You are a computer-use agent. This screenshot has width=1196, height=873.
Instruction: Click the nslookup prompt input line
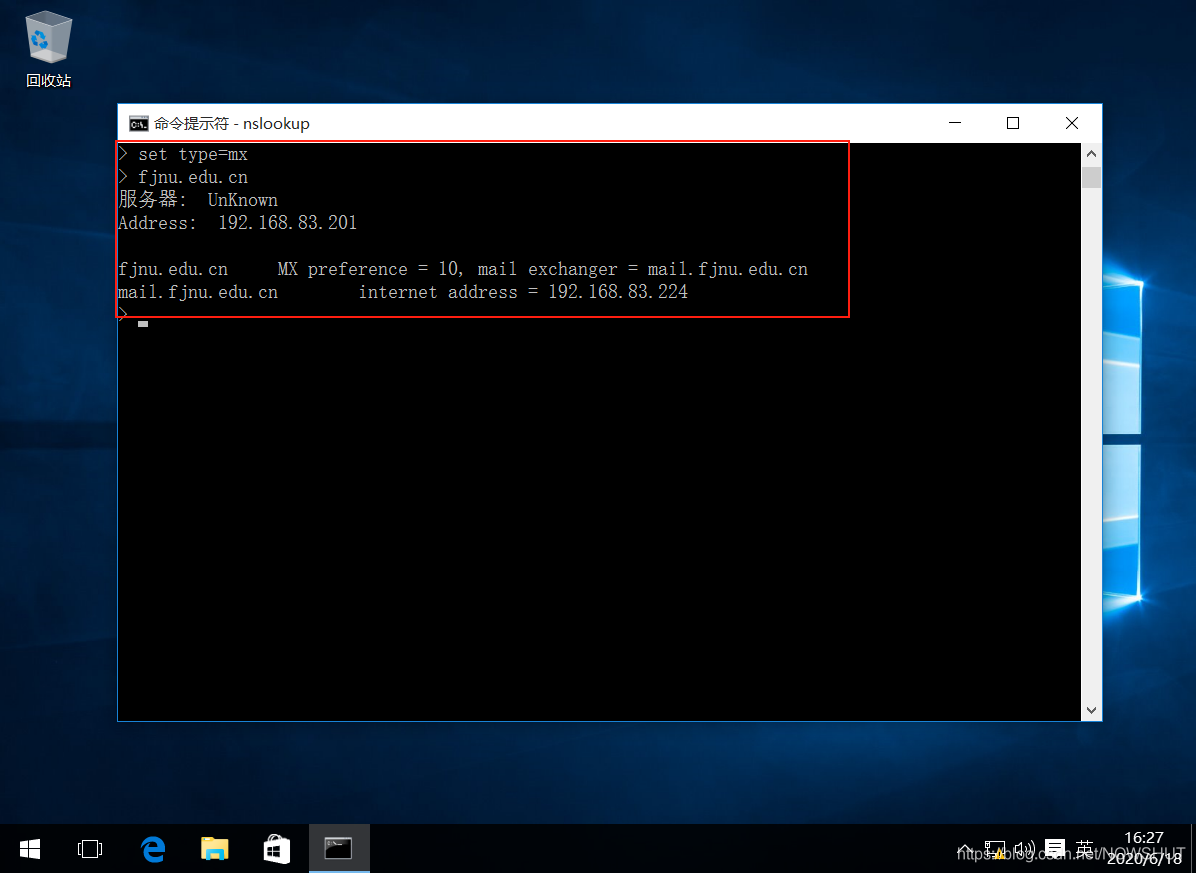pos(400,324)
